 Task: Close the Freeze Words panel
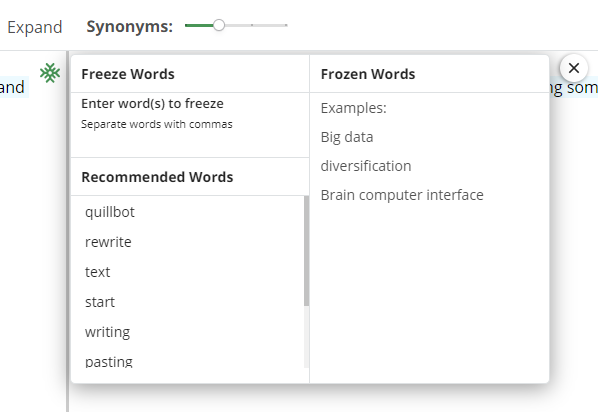coord(574,68)
